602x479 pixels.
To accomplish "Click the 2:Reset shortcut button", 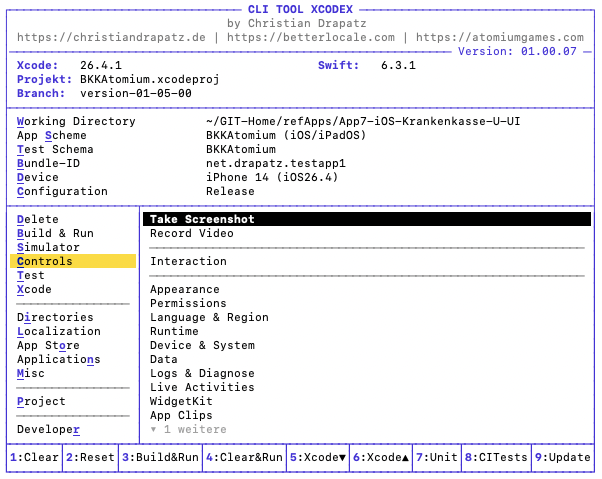I will tap(90, 457).
